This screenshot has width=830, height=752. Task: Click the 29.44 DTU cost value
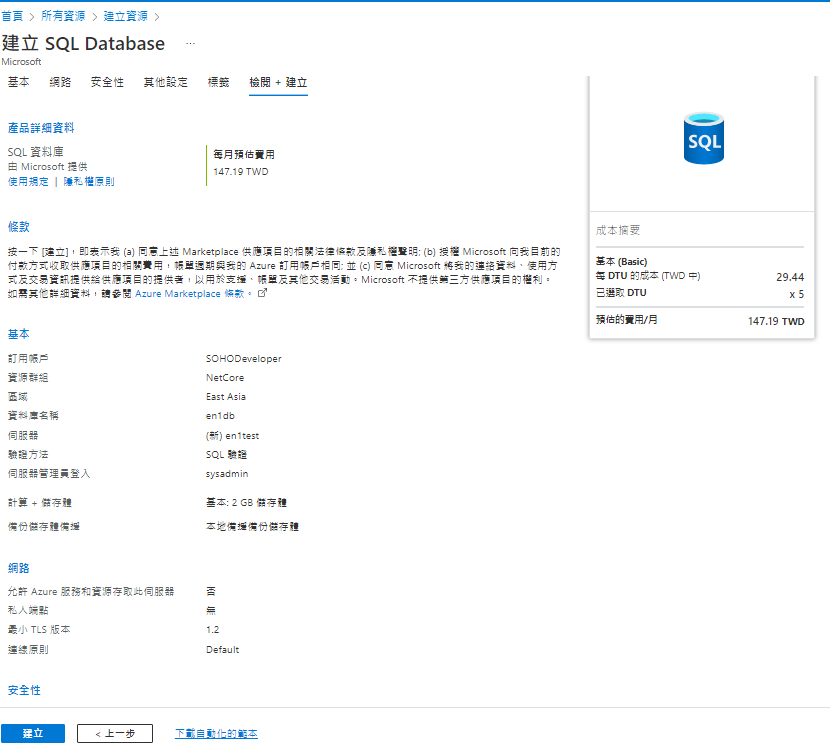tap(790, 277)
